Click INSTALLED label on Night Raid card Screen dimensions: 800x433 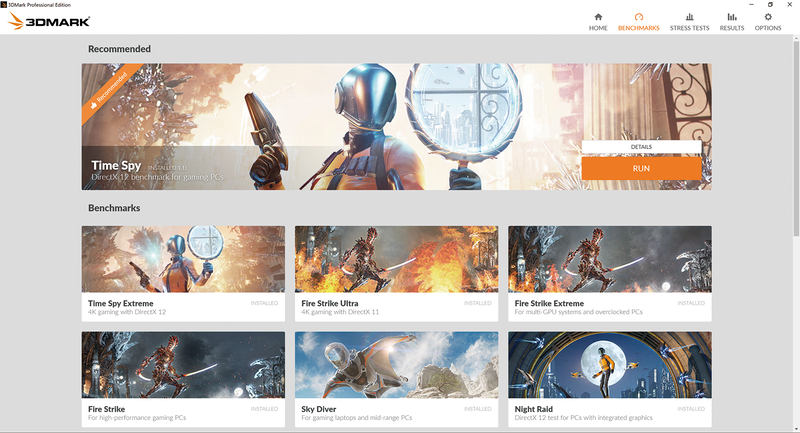691,409
